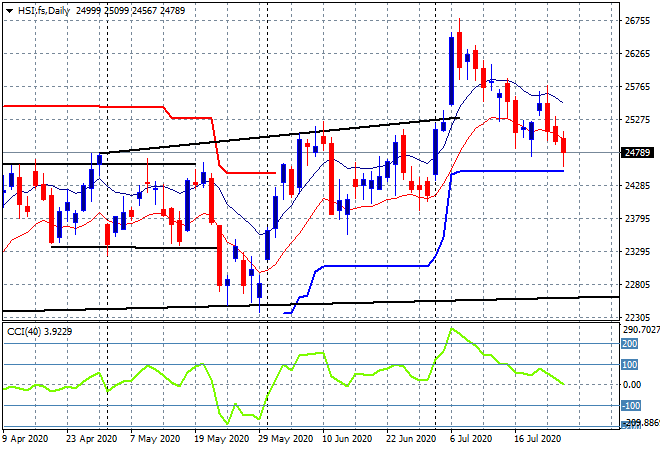Click the 26265 price axis label

[637, 53]
